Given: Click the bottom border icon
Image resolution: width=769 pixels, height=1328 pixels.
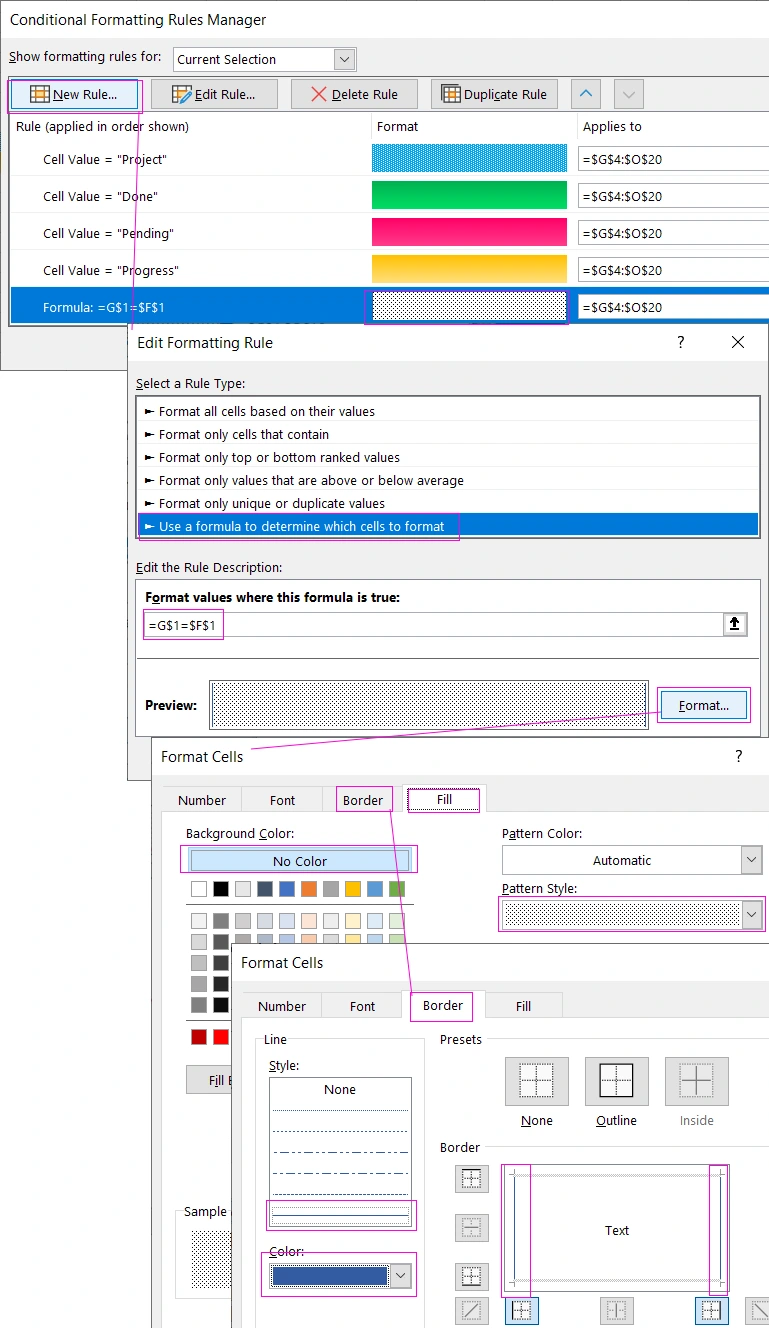Looking at the screenshot, I should pyautogui.click(x=471, y=1277).
